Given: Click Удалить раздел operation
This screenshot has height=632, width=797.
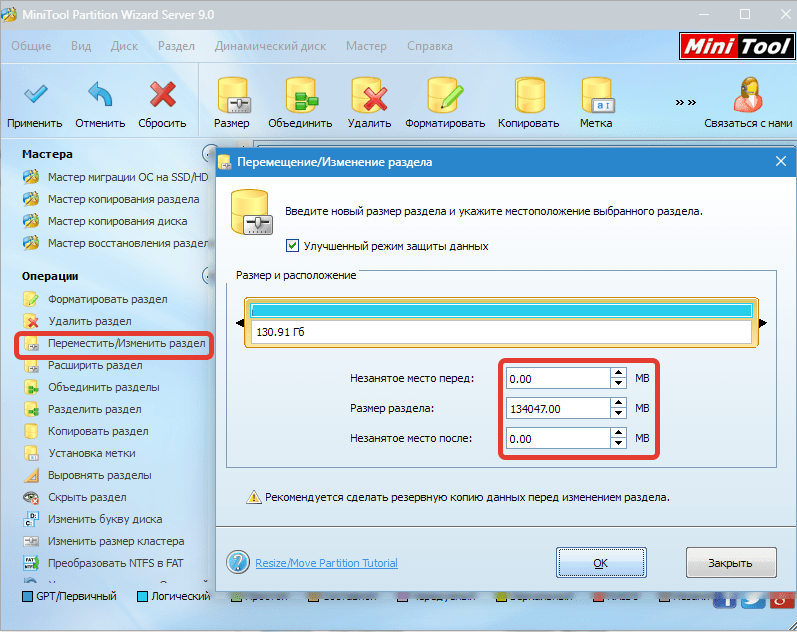Looking at the screenshot, I should (x=77, y=321).
